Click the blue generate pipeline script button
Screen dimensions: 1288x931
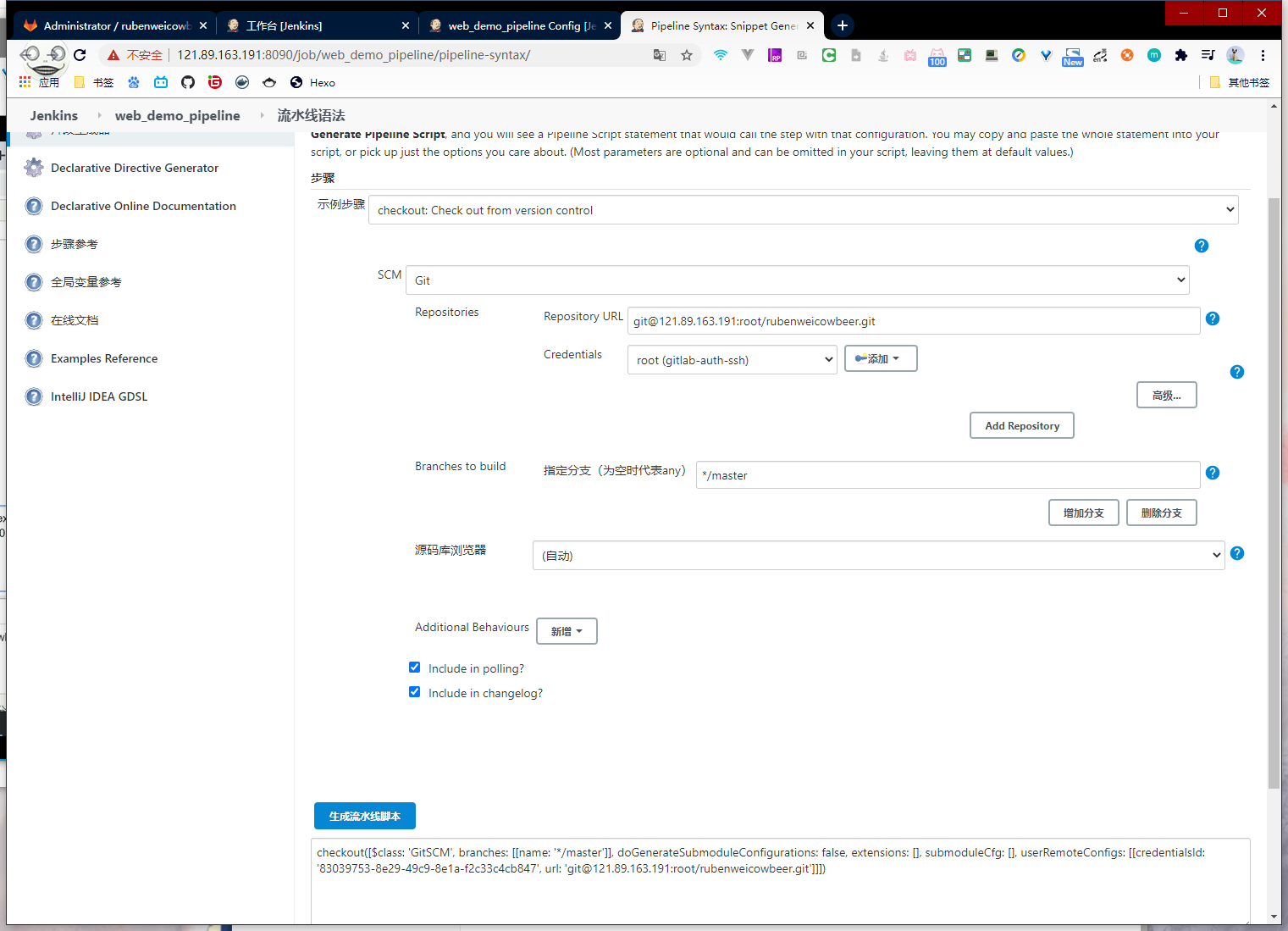364,816
